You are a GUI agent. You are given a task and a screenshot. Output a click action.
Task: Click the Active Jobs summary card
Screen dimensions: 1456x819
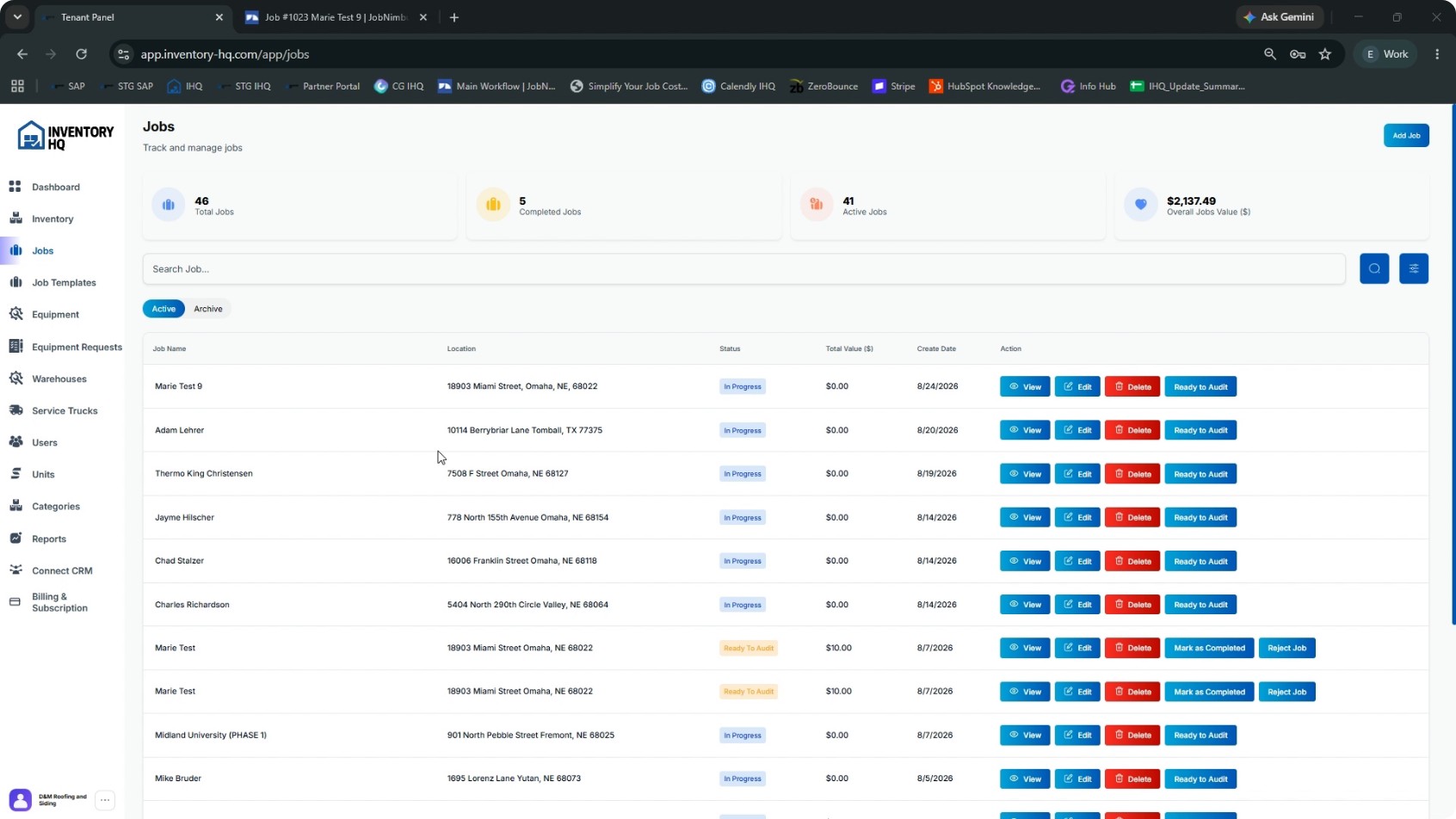(947, 205)
